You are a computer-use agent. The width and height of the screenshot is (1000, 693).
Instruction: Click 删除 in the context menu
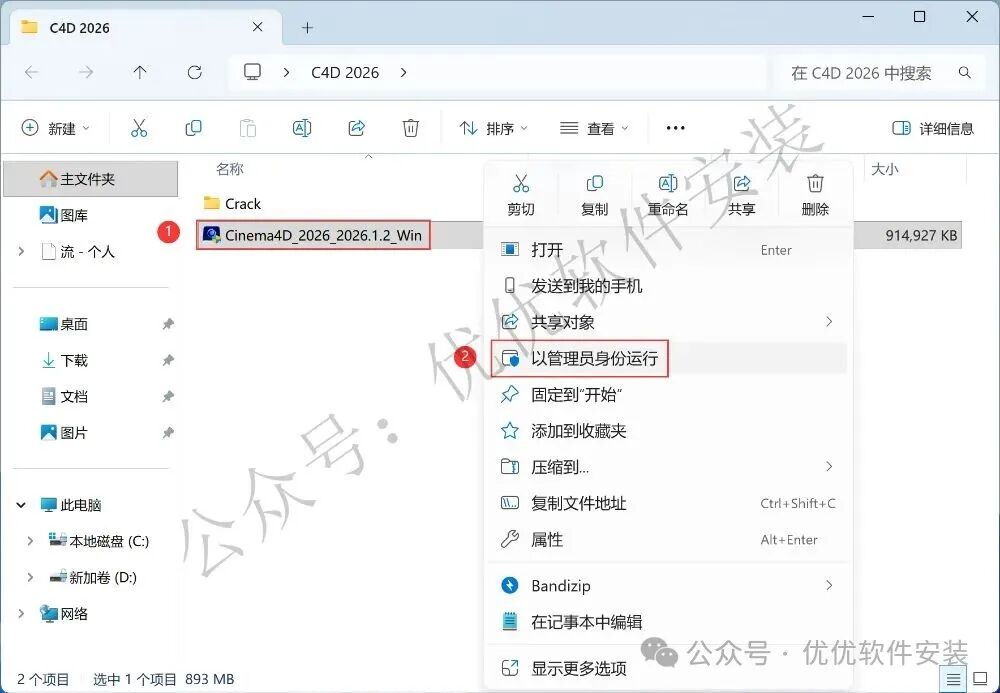coord(815,195)
